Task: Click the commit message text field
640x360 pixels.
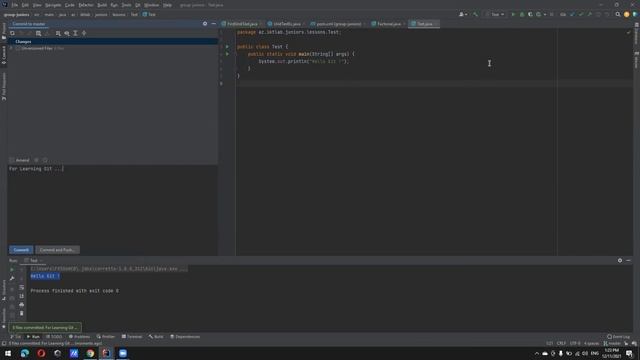Action: [x=113, y=204]
